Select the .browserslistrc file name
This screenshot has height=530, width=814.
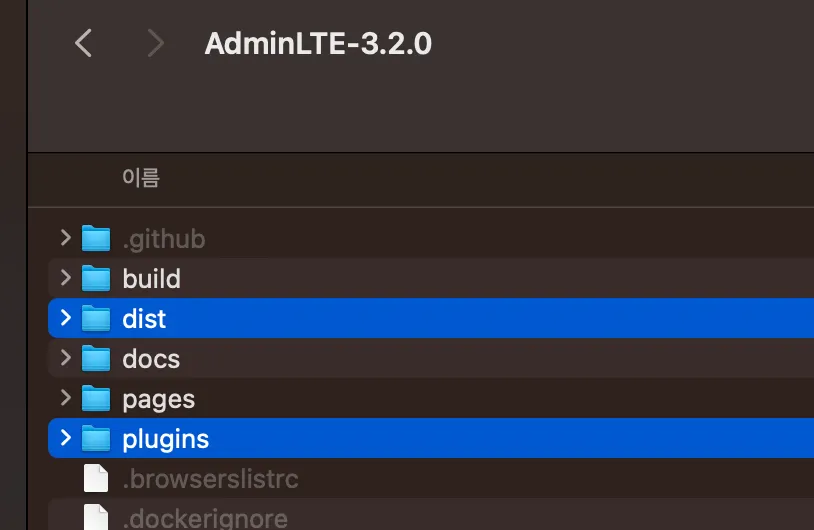[210, 479]
